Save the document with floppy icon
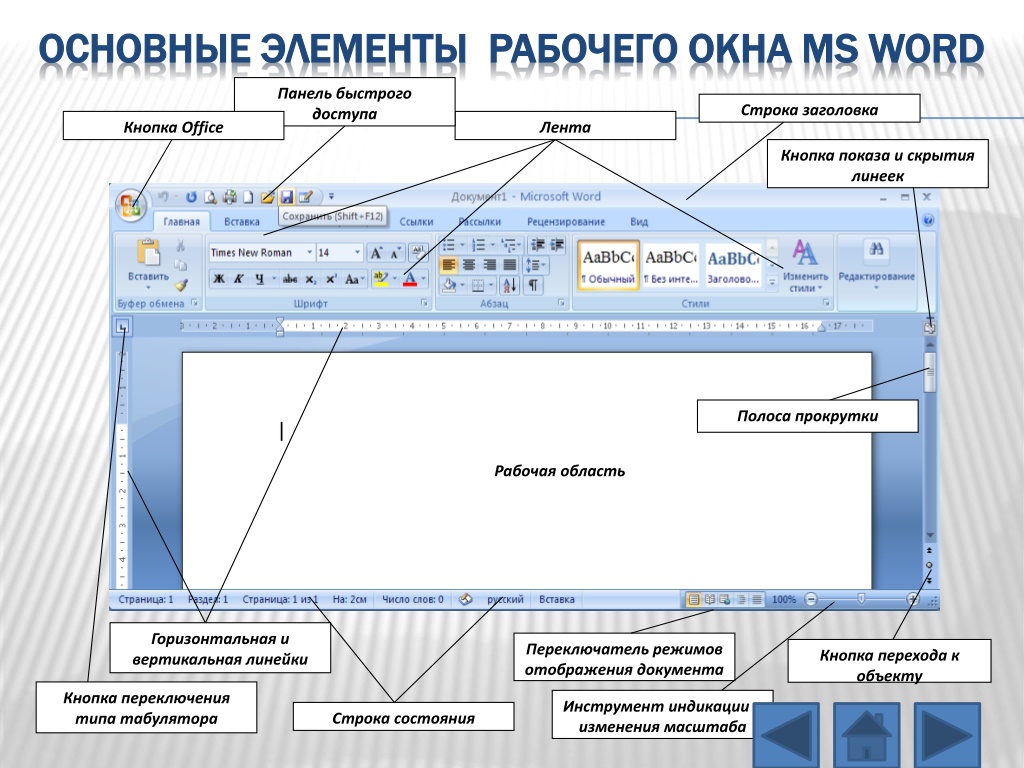The width and height of the screenshot is (1024, 768). (287, 197)
